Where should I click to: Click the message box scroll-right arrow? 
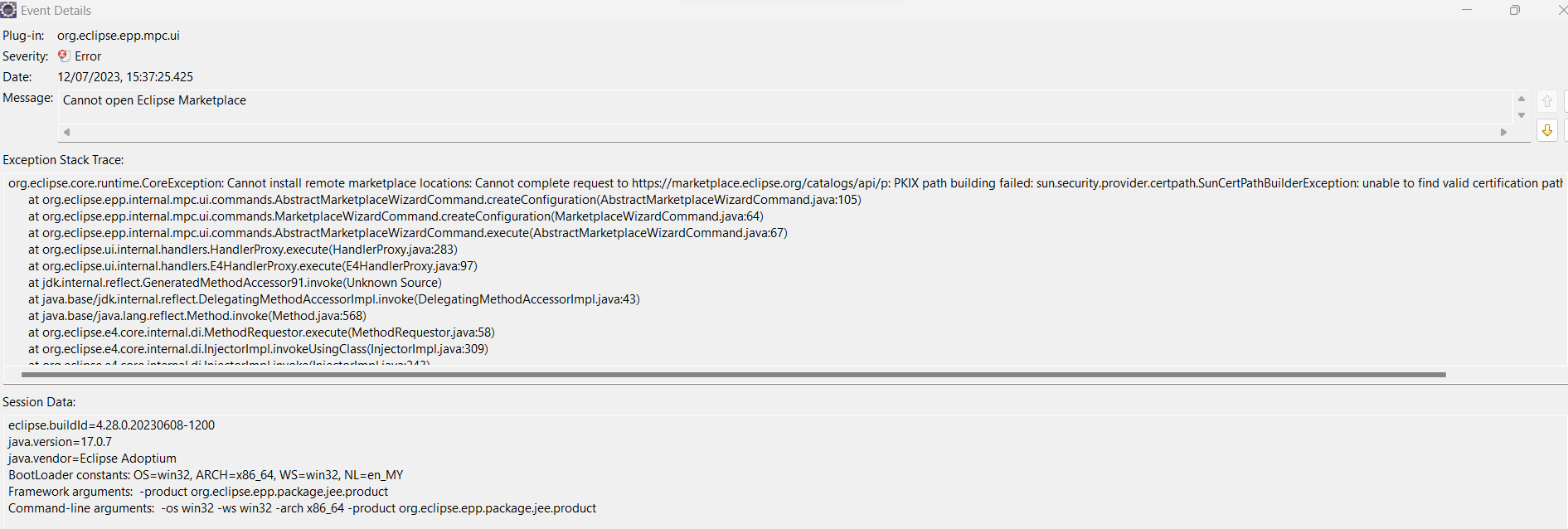[x=1503, y=132]
